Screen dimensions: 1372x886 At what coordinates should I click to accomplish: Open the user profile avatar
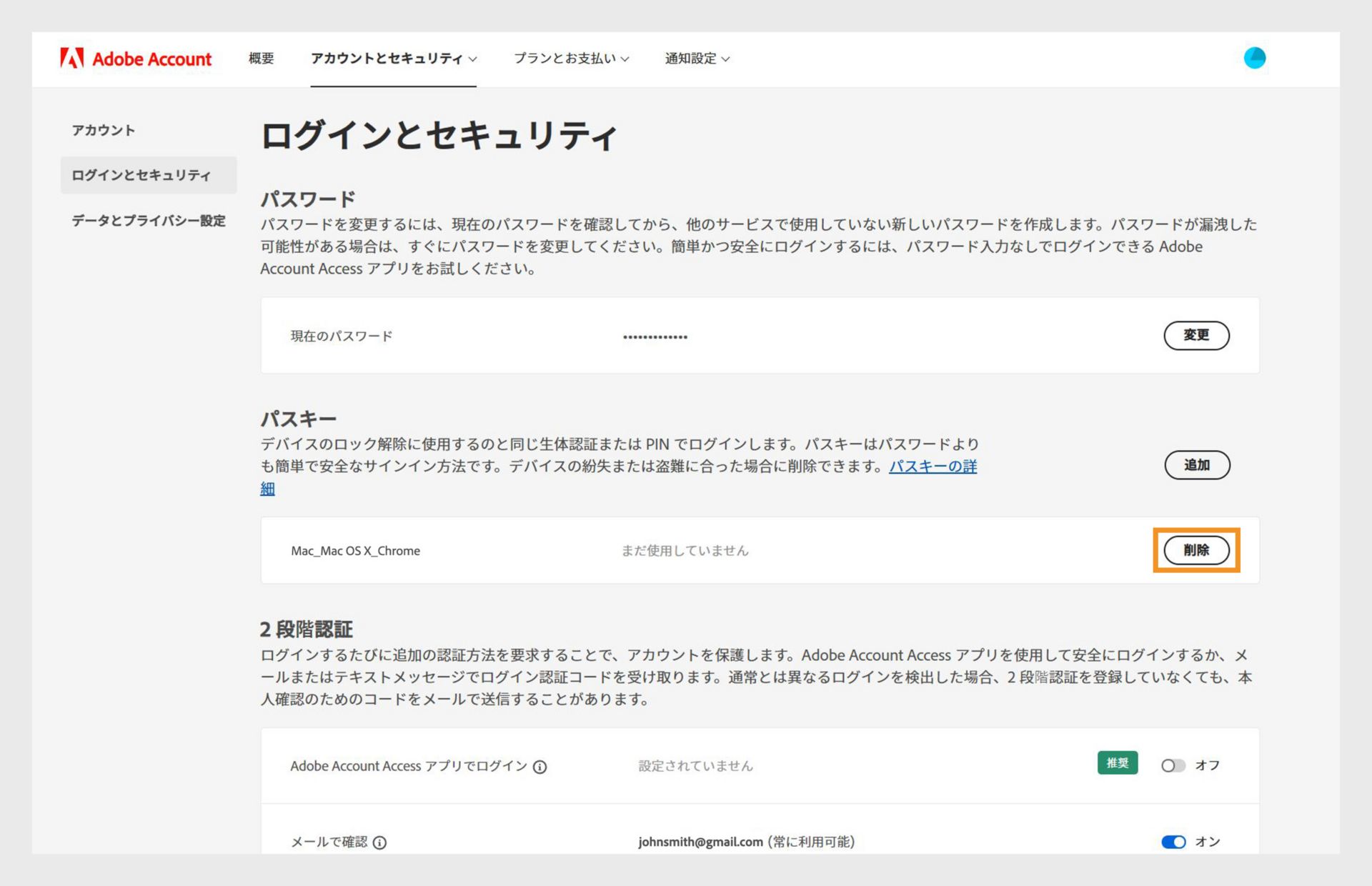coord(1254,58)
